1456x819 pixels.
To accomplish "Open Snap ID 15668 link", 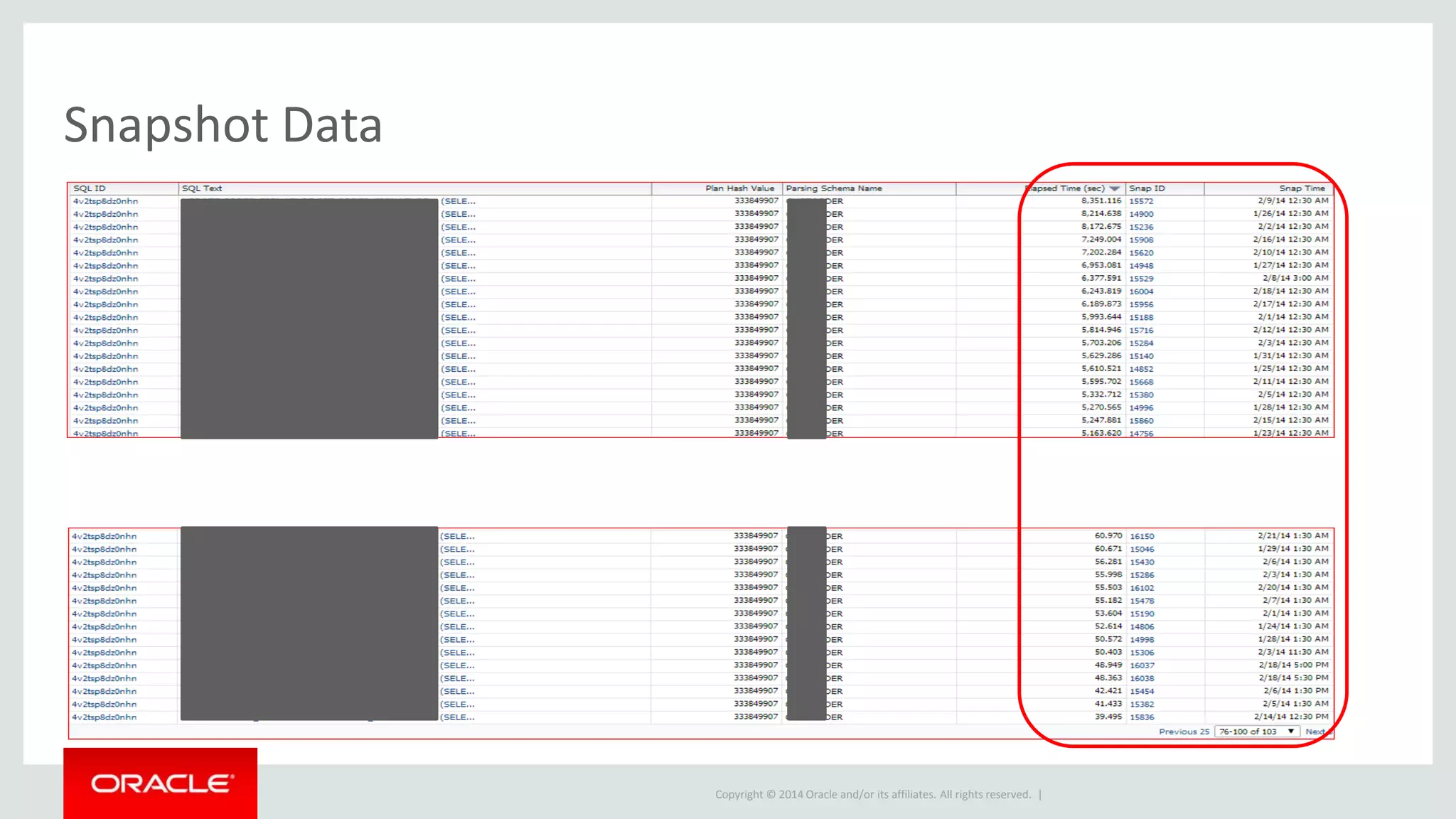I will [x=1141, y=382].
